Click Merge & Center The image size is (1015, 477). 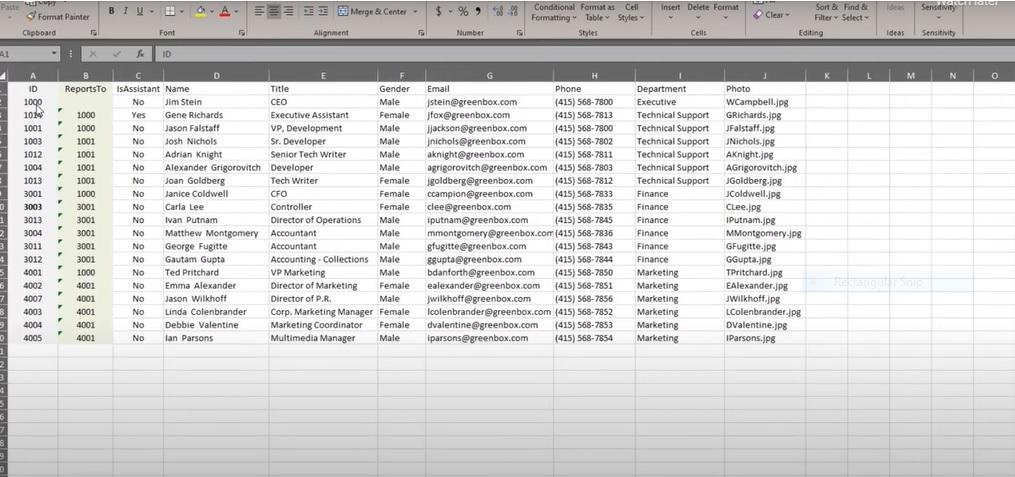[373, 12]
